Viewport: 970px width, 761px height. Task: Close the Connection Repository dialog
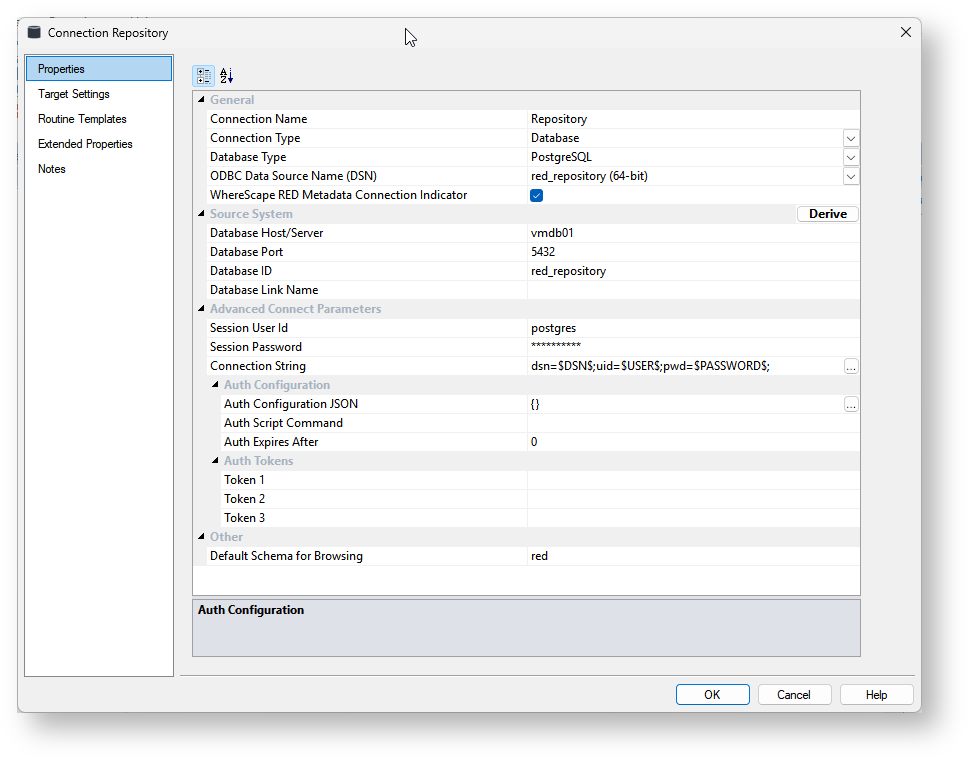click(906, 32)
